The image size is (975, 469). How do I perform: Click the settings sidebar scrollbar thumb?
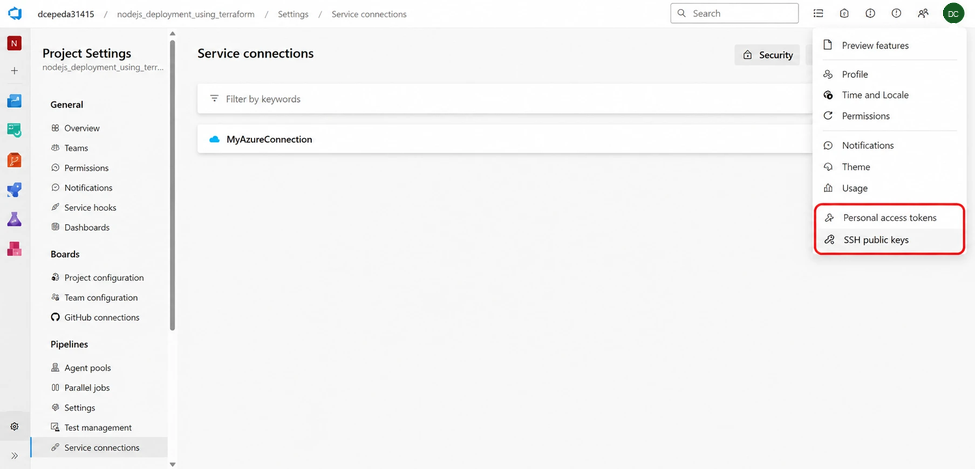click(172, 185)
